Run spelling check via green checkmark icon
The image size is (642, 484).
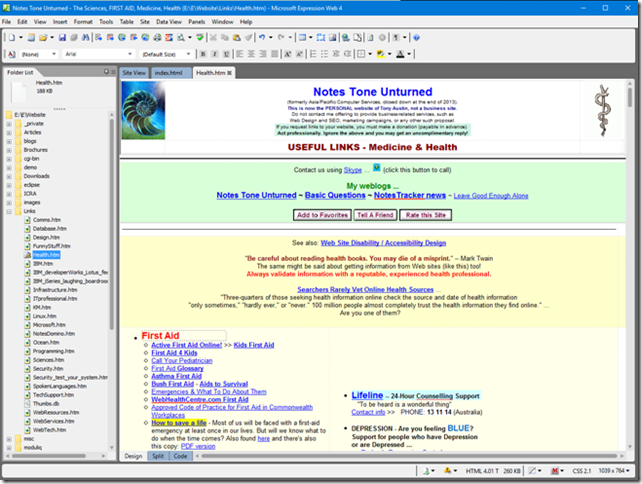coord(200,38)
